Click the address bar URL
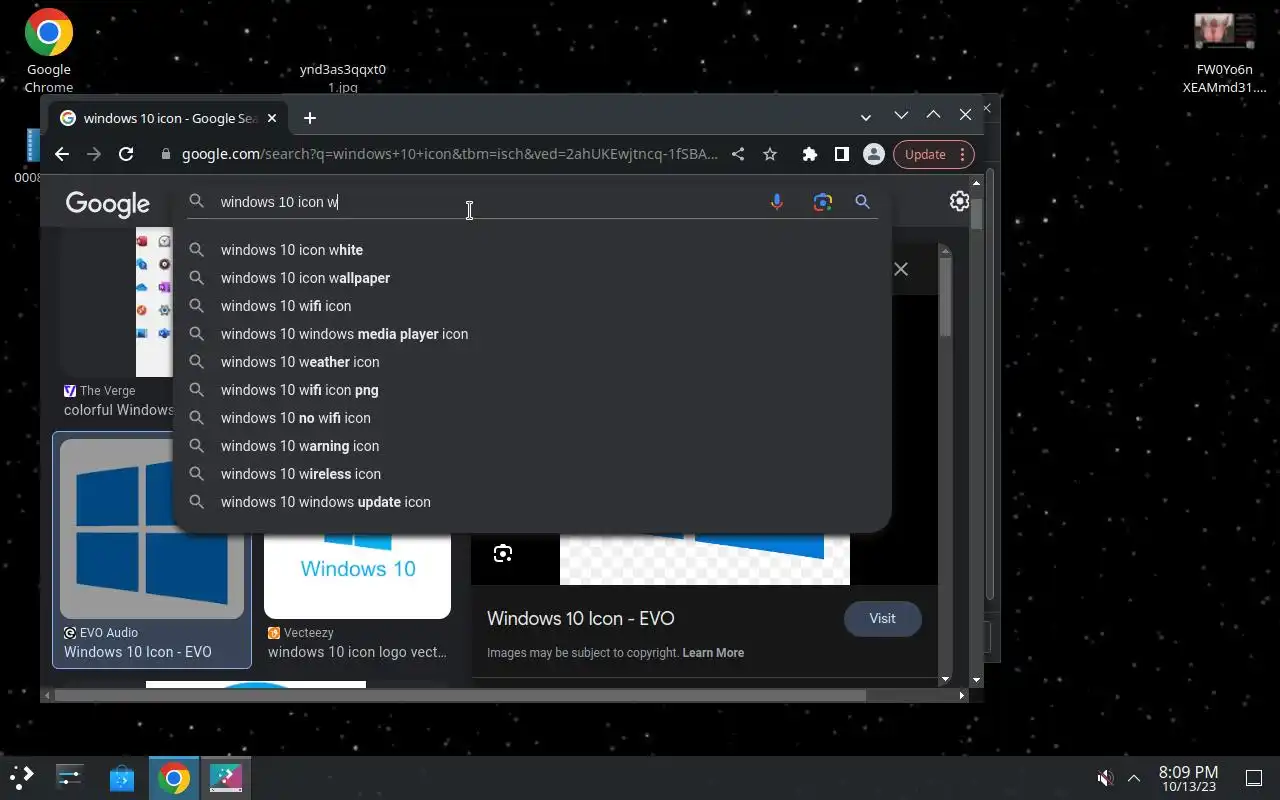 coord(450,154)
